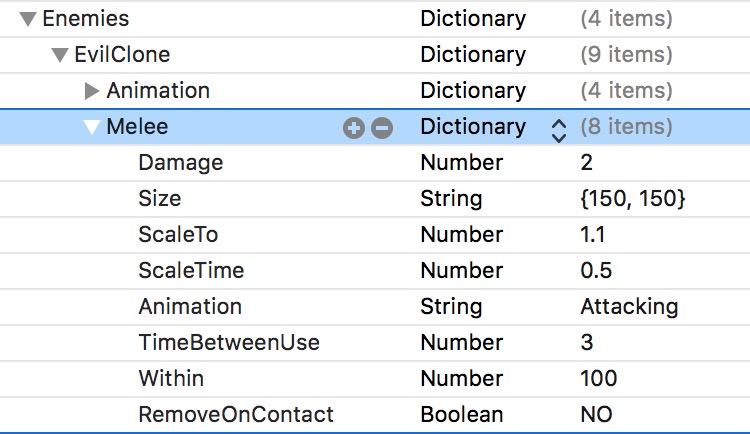Click the plus icon on Melee row

coord(353,128)
